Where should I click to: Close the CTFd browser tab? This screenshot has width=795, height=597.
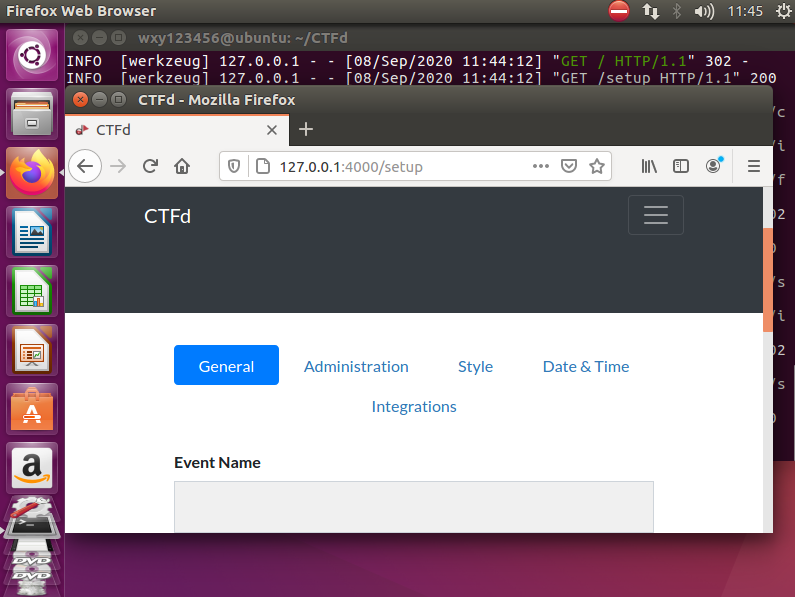pyautogui.click(x=272, y=130)
